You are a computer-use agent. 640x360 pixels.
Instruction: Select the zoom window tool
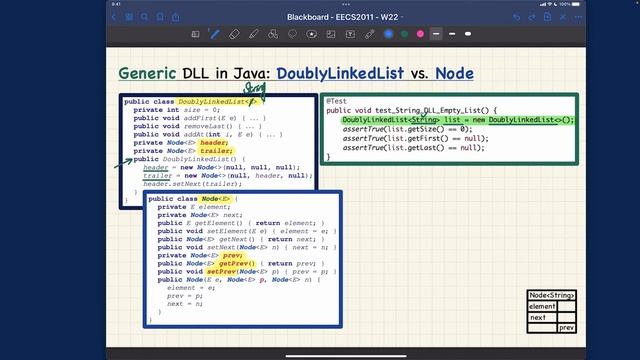[x=195, y=34]
